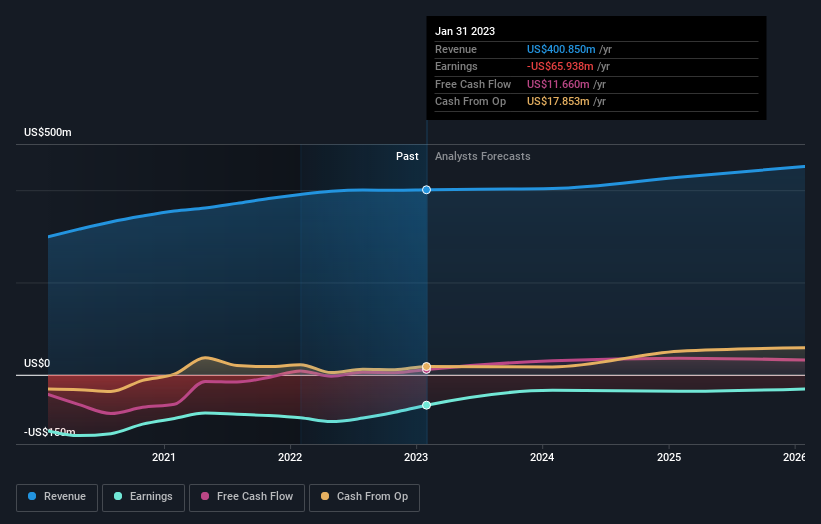Click the 2024 x-axis label
The image size is (821, 524).
542,457
